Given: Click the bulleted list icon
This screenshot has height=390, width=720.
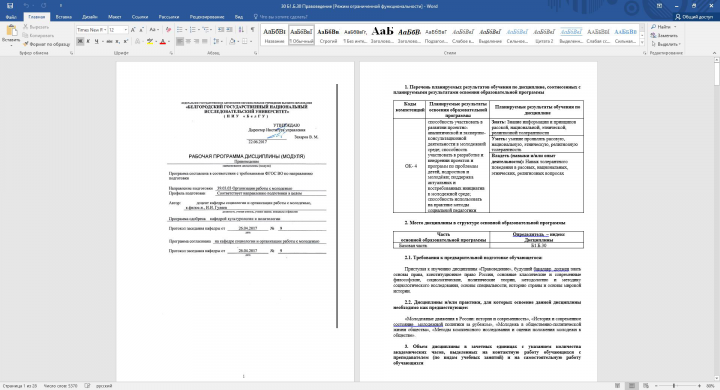Looking at the screenshot, I should click(180, 30).
